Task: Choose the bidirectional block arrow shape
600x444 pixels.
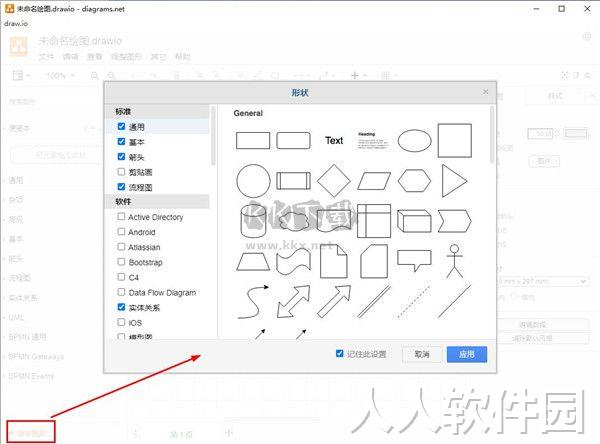Action: pyautogui.click(x=293, y=302)
